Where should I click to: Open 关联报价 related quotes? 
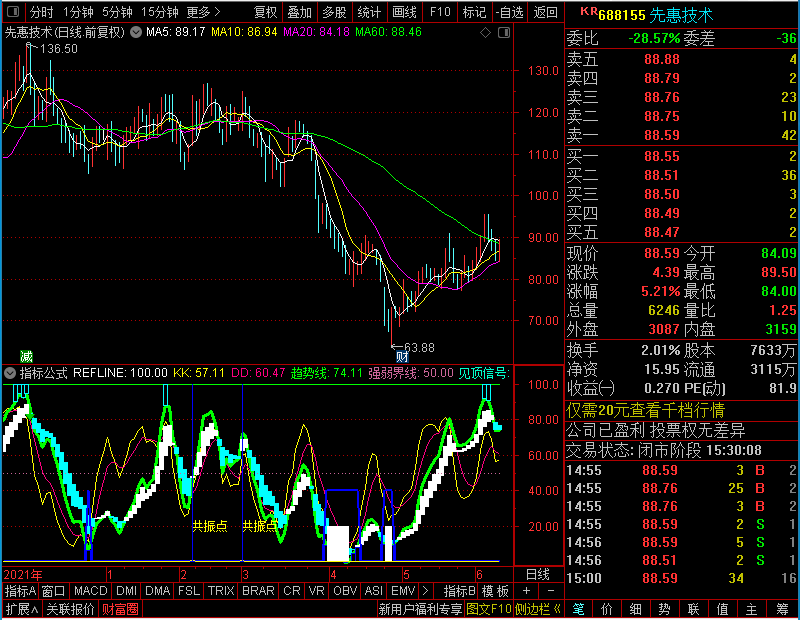coord(70,609)
